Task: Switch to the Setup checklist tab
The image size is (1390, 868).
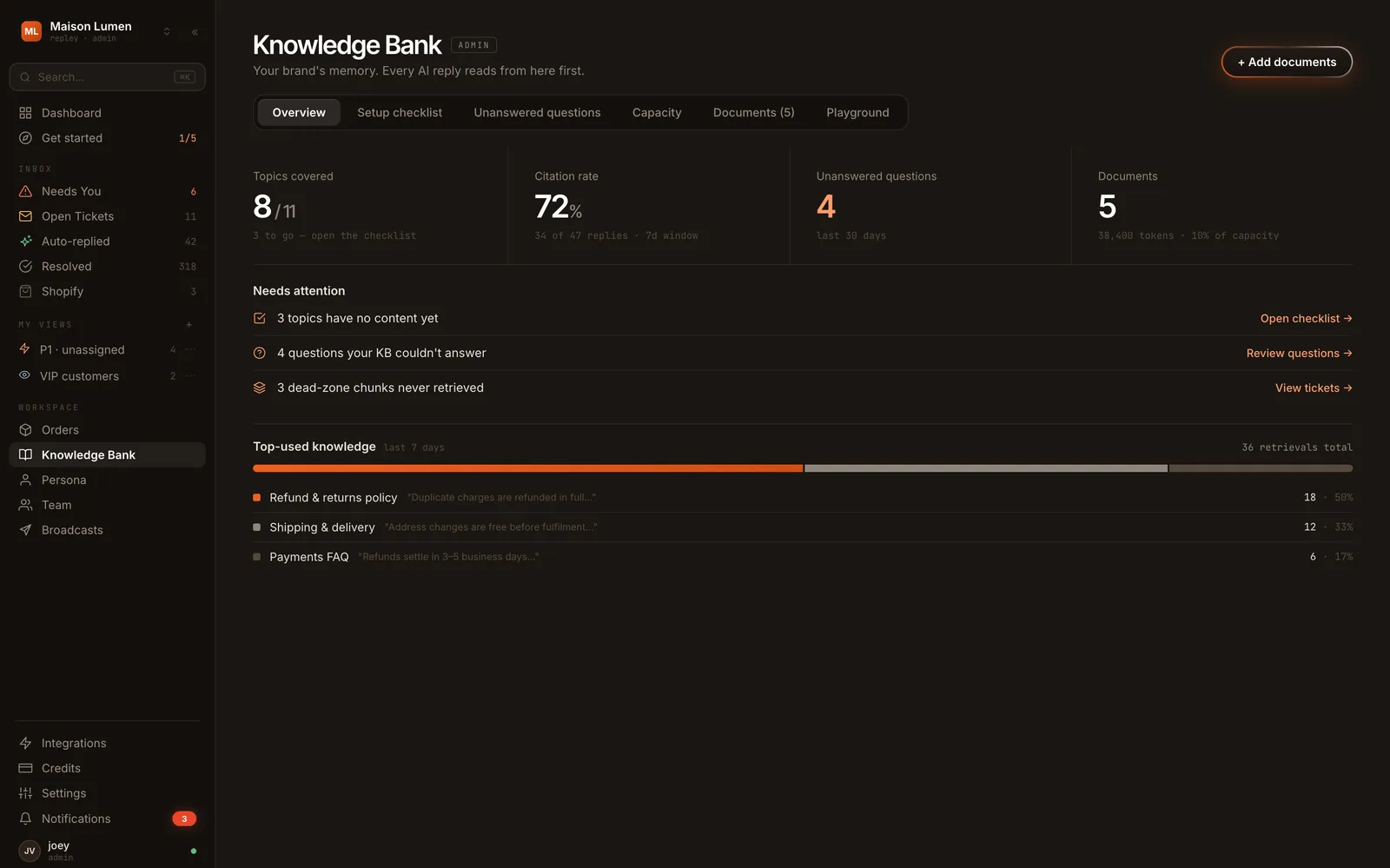Action: pos(400,113)
